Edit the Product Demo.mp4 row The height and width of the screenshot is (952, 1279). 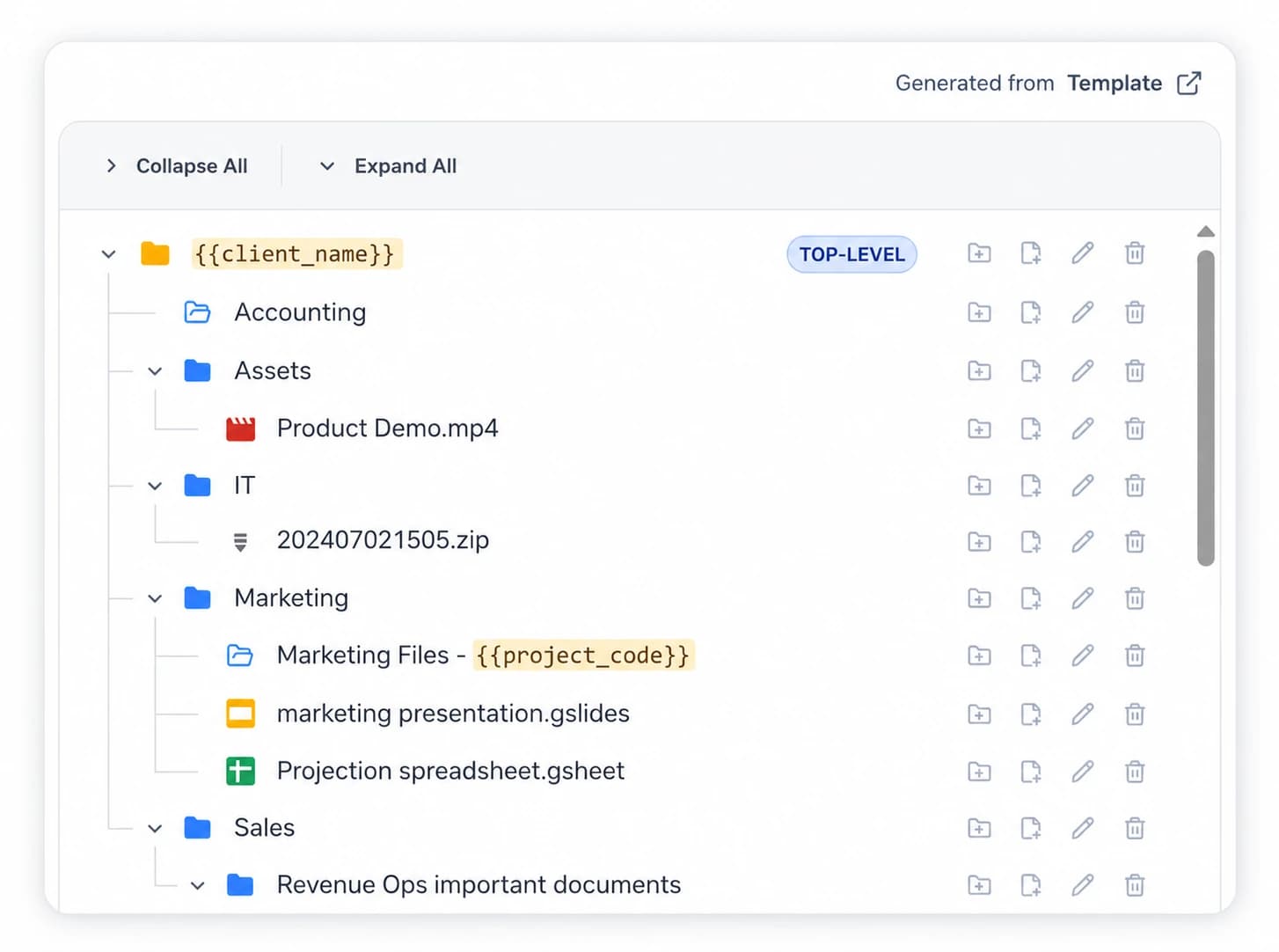1083,428
